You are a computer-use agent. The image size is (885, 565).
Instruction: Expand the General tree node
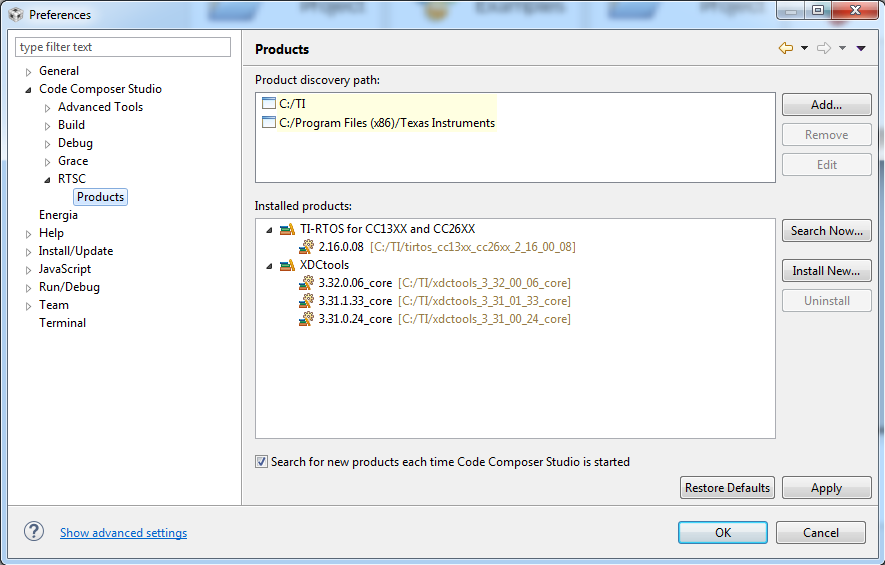click(28, 72)
